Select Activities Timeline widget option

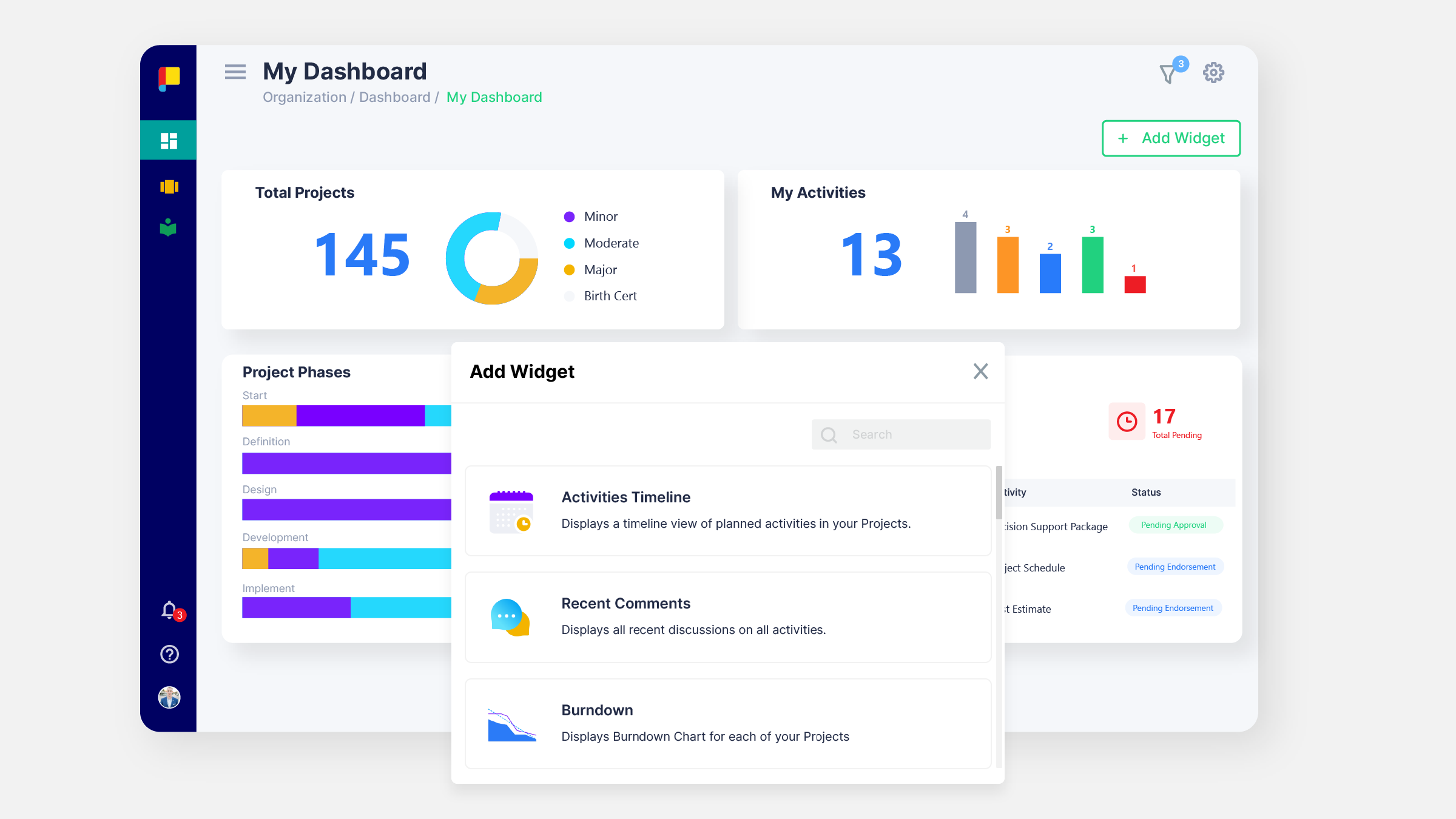727,510
